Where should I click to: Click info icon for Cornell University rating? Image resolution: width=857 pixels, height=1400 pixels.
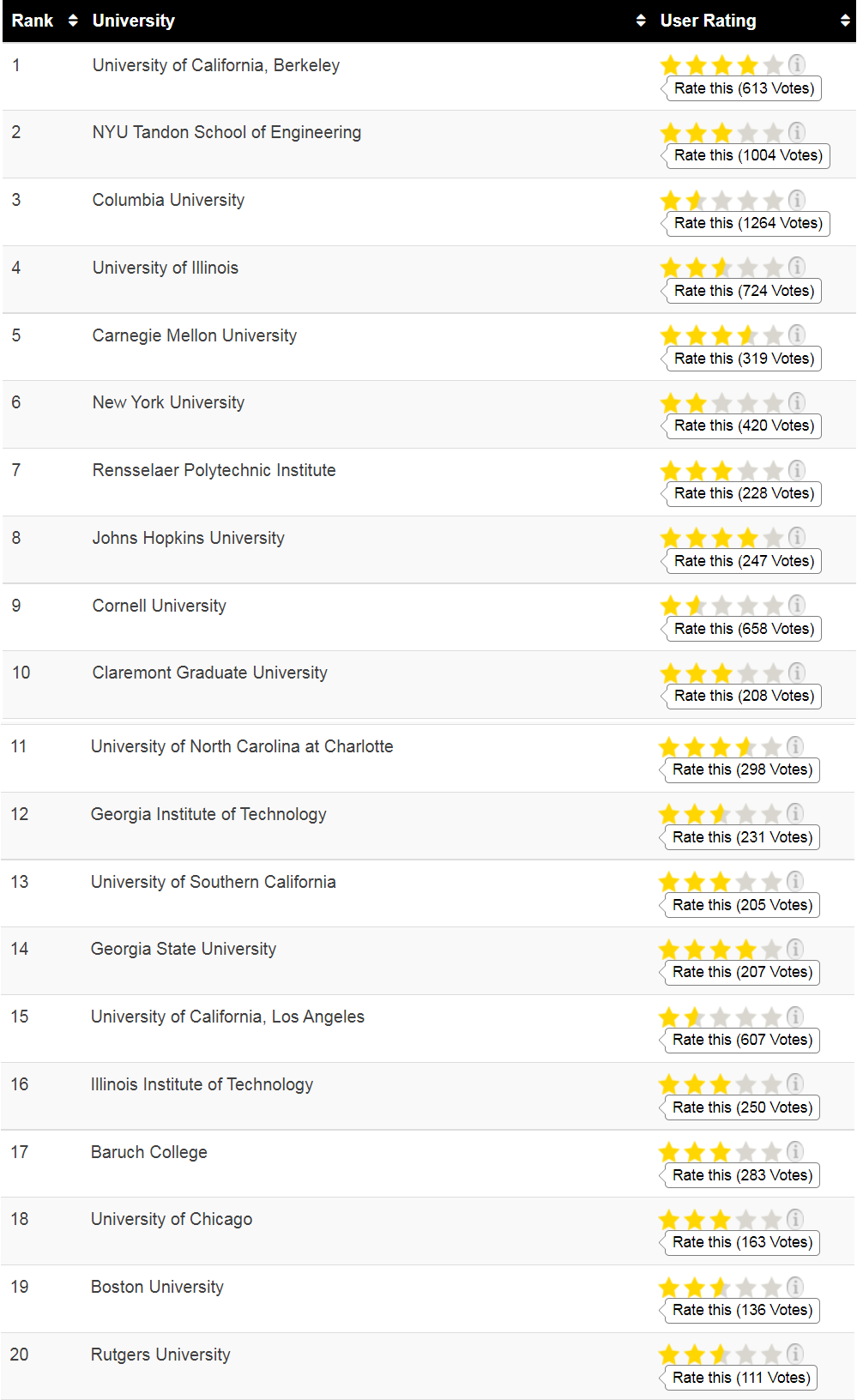(x=797, y=605)
